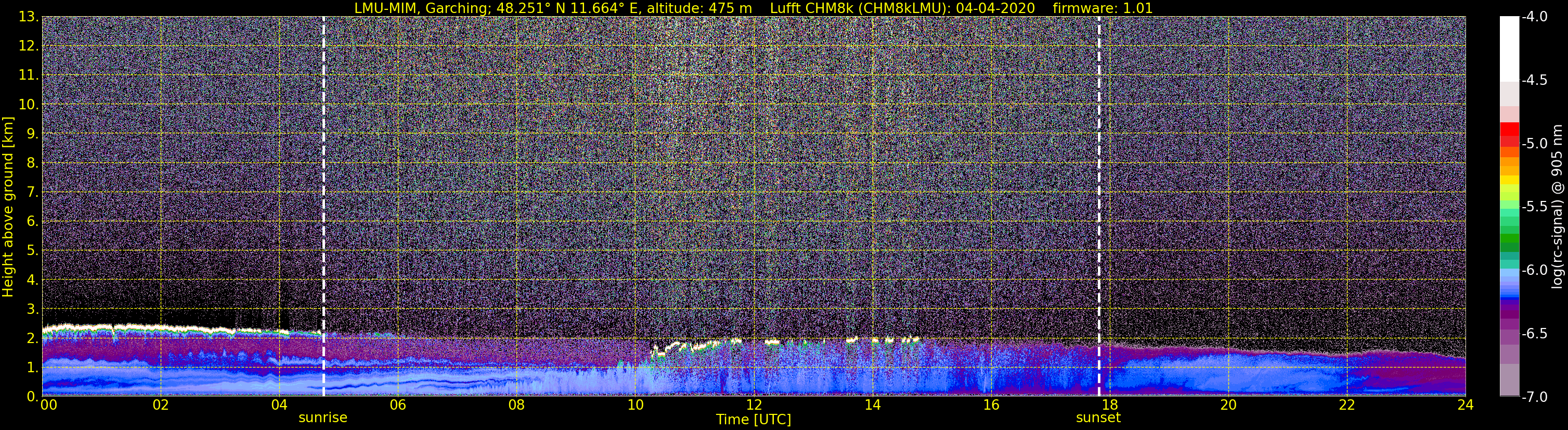Click the '8.' height axis tick label
Screen dimensions: 1568x430
pyautogui.click(x=32, y=163)
